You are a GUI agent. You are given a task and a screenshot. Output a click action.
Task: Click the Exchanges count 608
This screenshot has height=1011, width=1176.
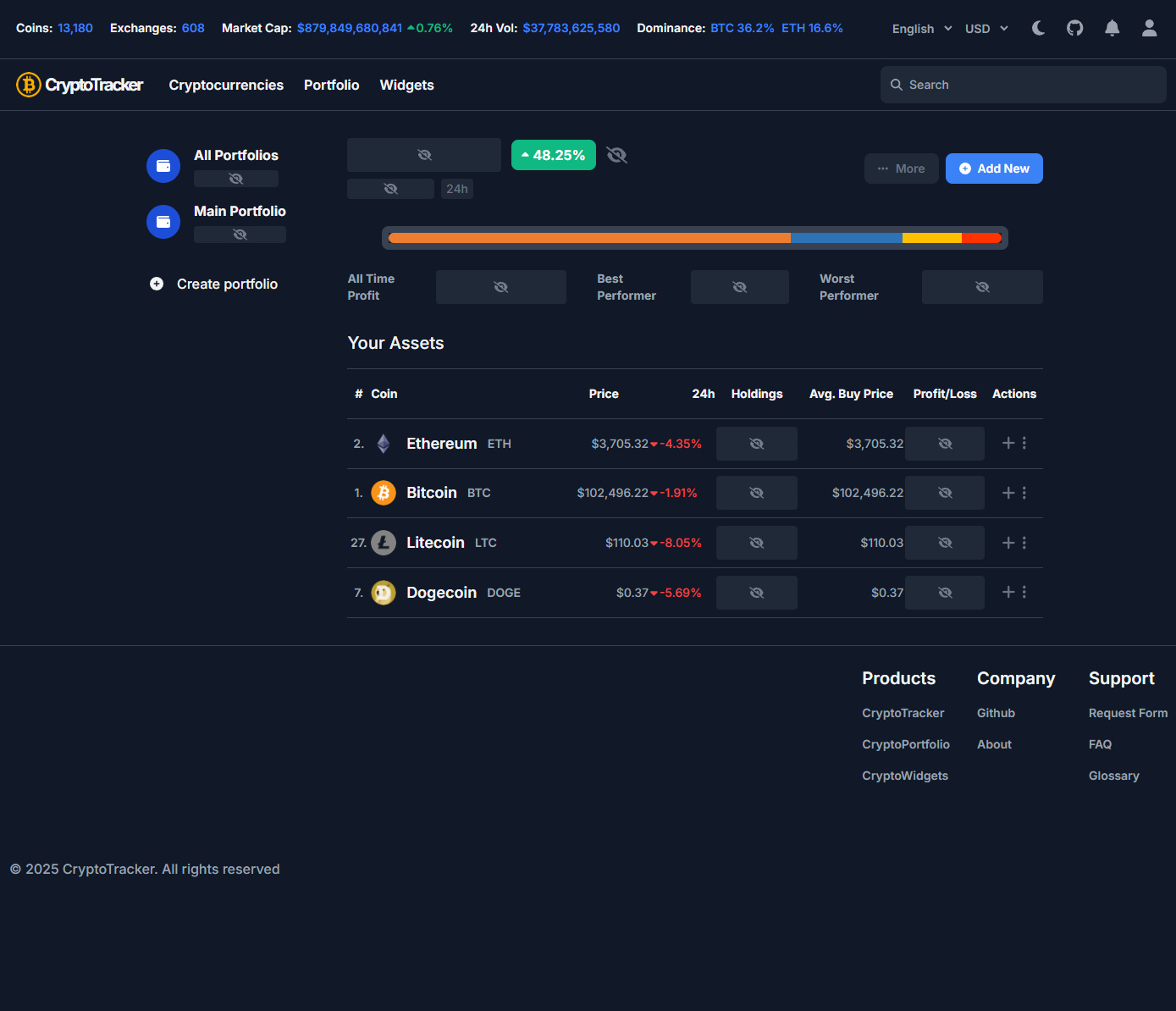pos(193,28)
